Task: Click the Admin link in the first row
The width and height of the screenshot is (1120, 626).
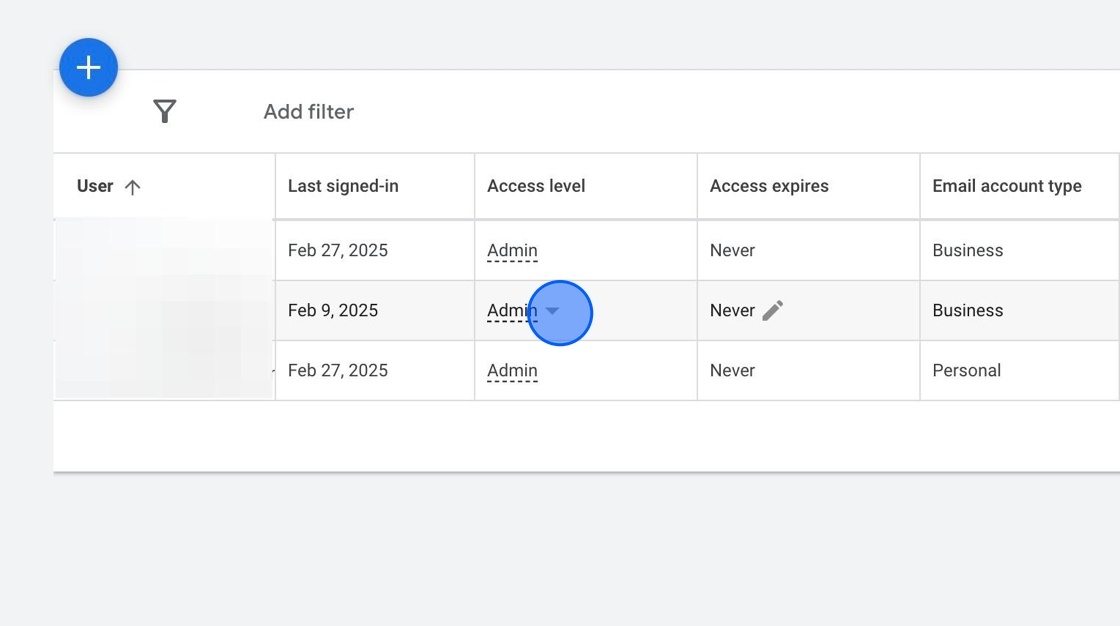Action: pyautogui.click(x=511, y=250)
